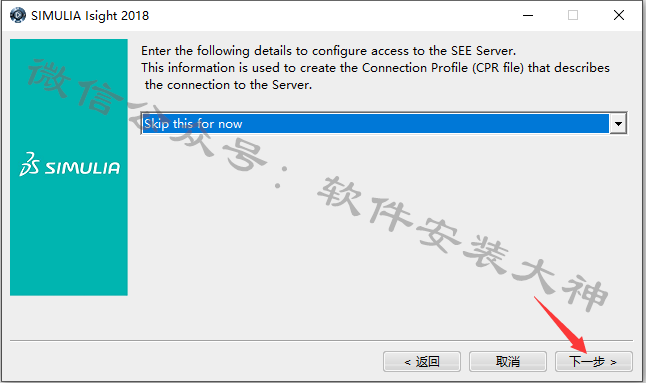Click the greyed-out maximize button
Screen dimensions: 646x383
(x=573, y=16)
